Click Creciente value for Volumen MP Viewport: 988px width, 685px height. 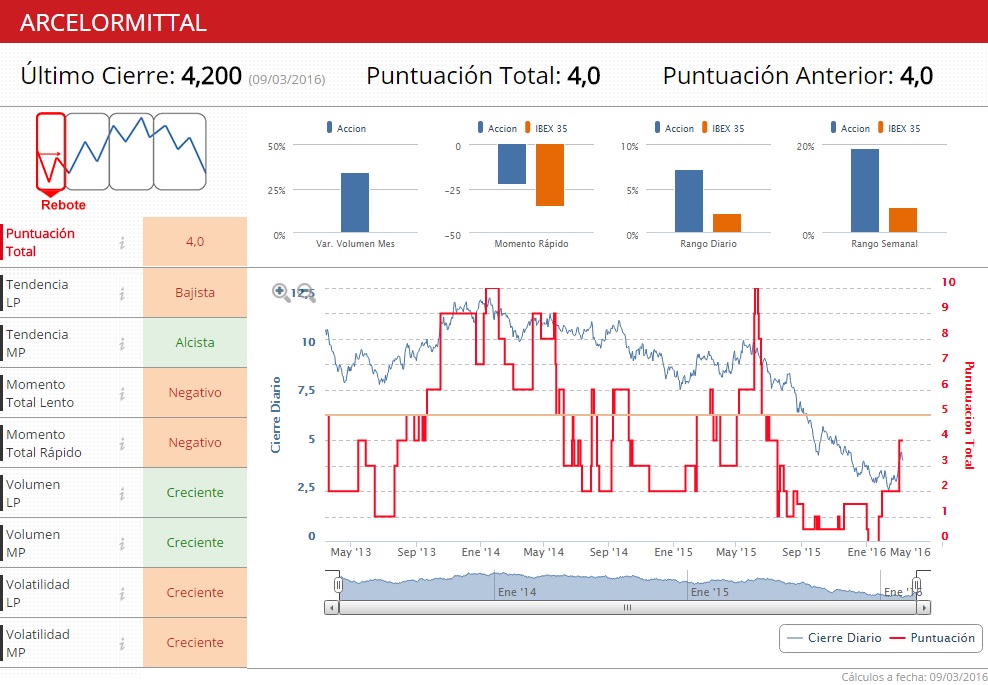(x=195, y=543)
